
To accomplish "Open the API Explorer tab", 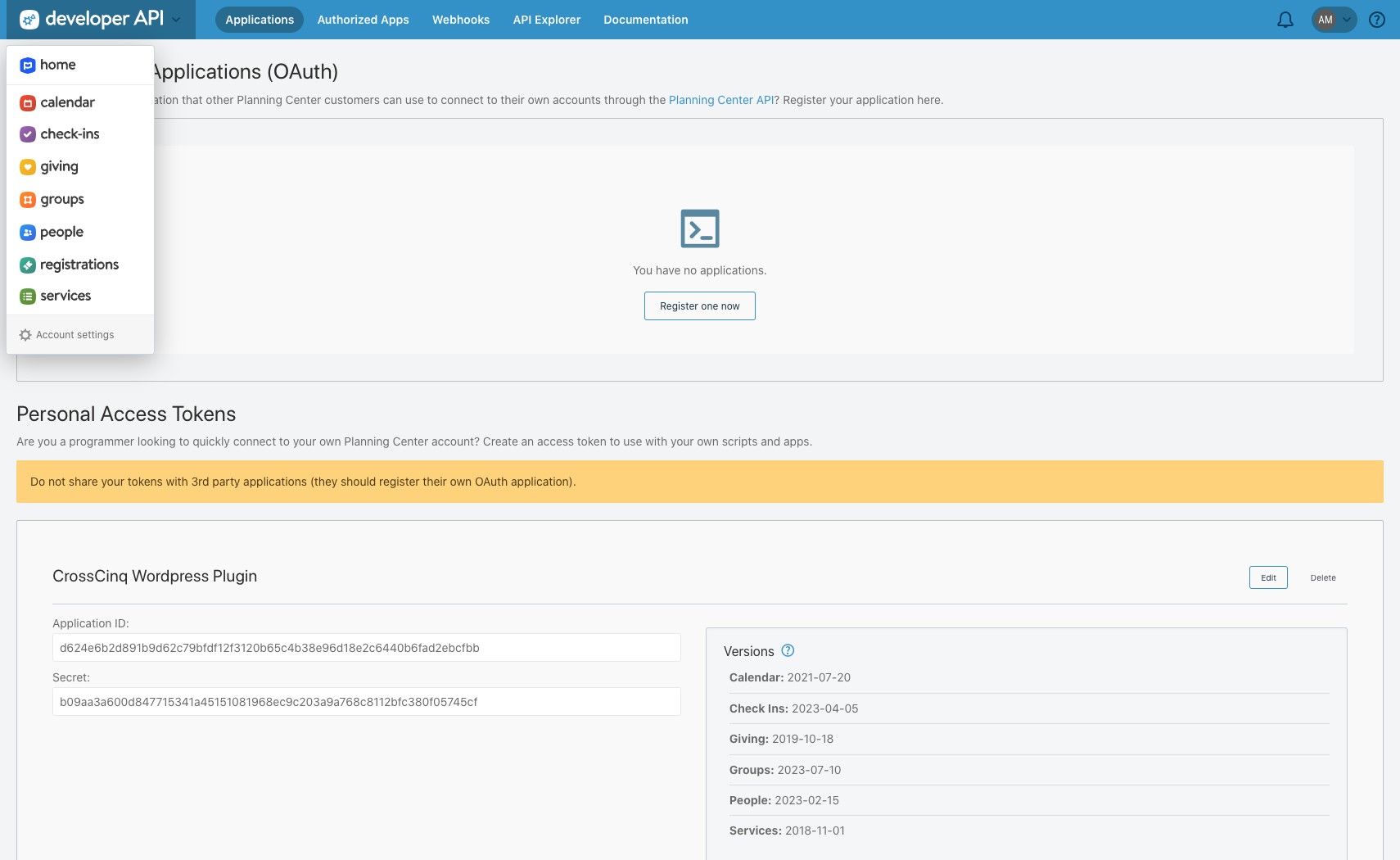I will coord(547,20).
